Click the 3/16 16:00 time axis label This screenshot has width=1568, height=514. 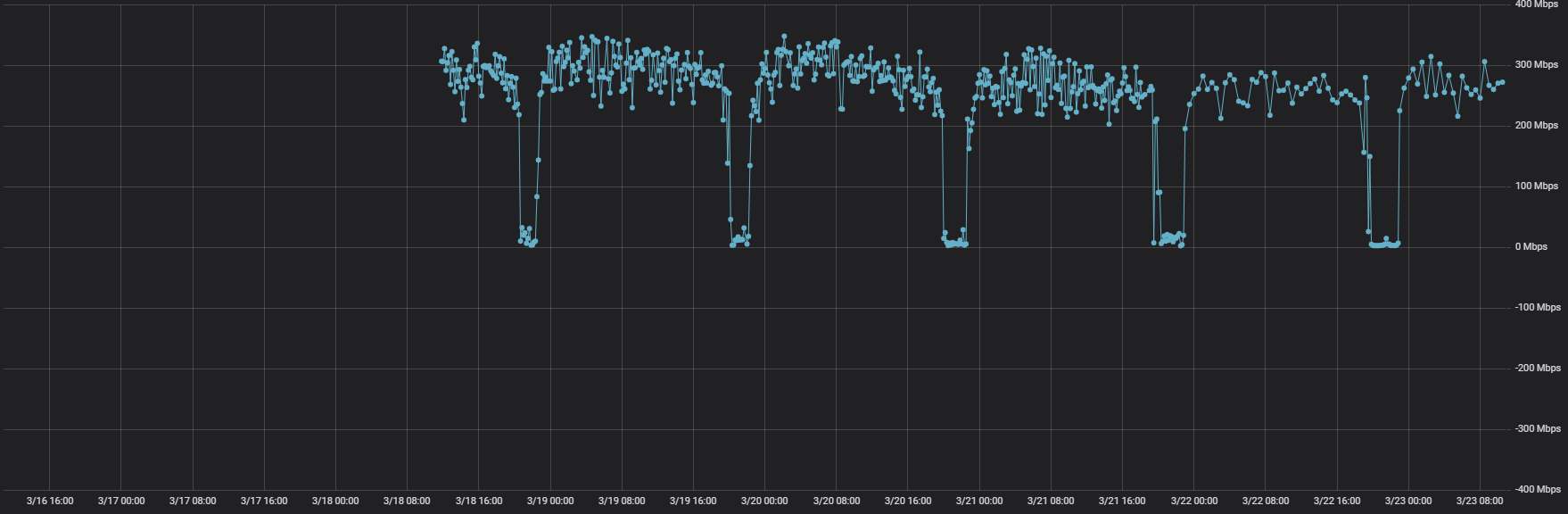tap(50, 501)
